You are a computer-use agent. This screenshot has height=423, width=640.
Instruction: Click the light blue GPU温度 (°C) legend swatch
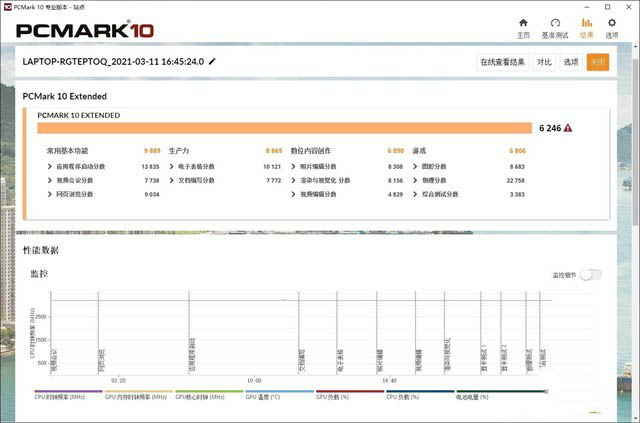(280, 391)
